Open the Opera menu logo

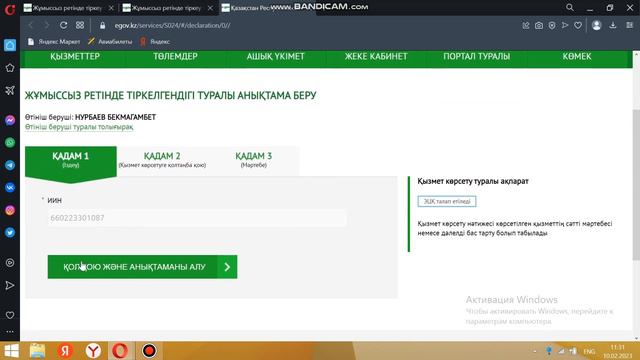coord(10,9)
